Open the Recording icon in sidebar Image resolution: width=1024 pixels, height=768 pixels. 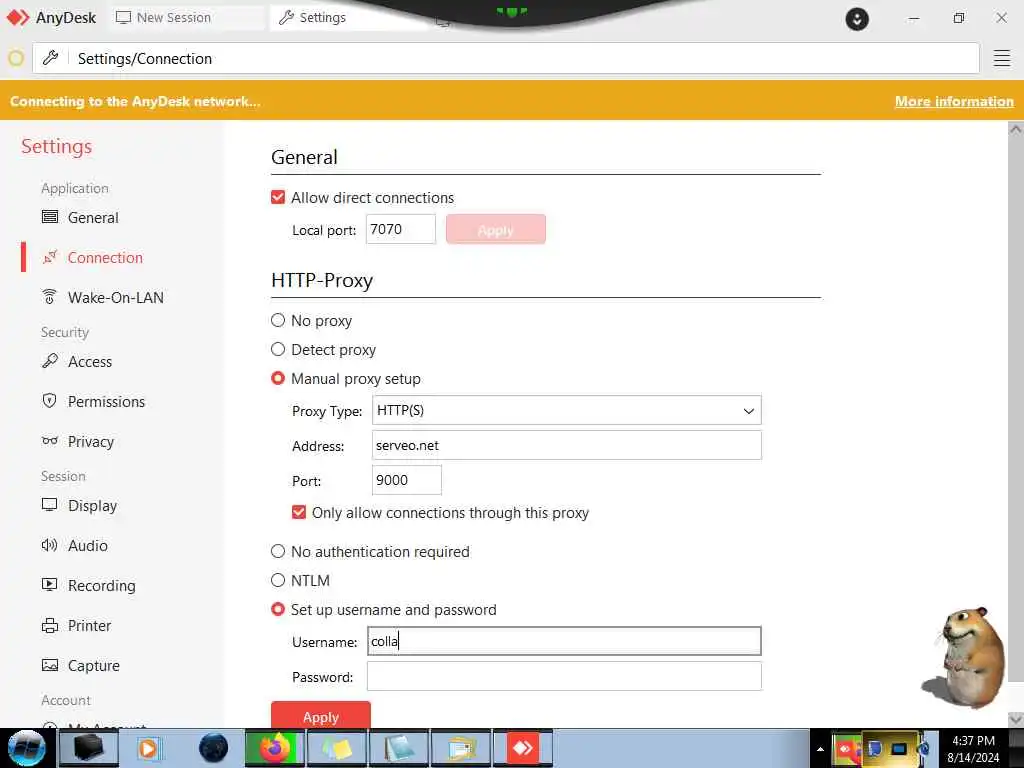[50, 584]
